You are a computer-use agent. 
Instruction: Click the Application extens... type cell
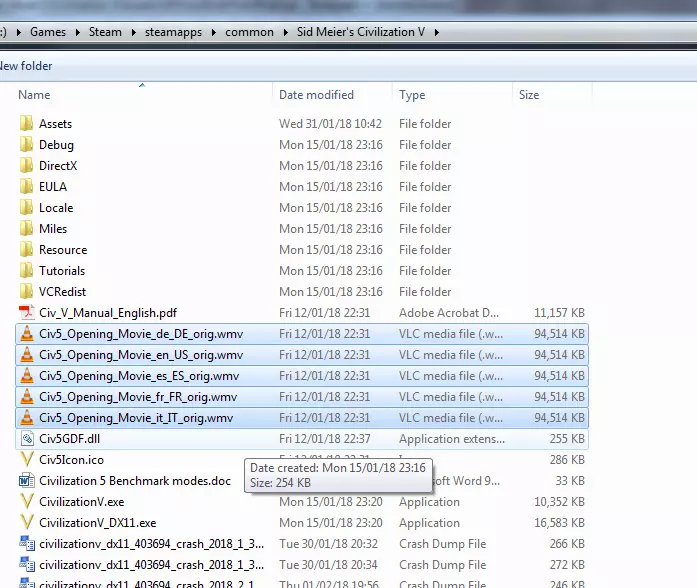click(x=452, y=439)
